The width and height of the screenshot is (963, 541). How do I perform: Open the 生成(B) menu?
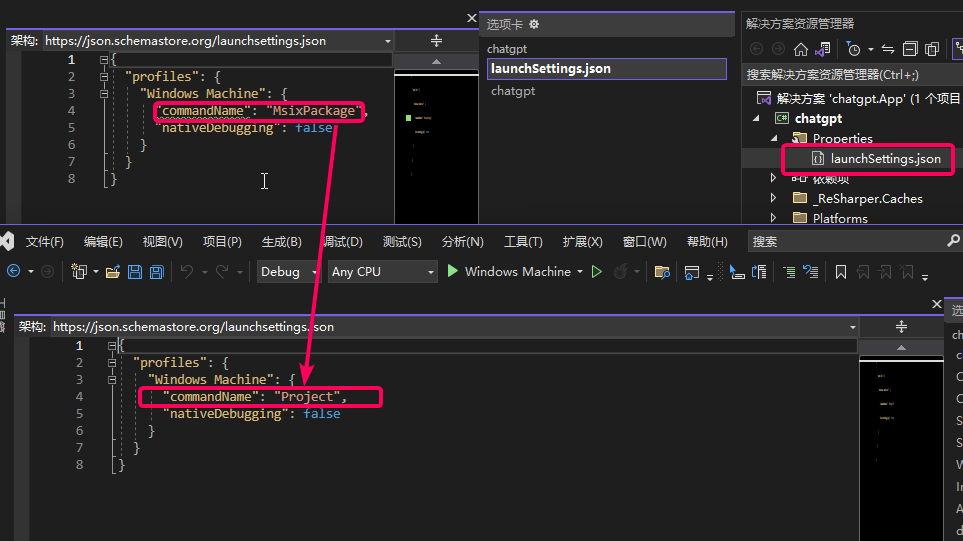point(281,242)
